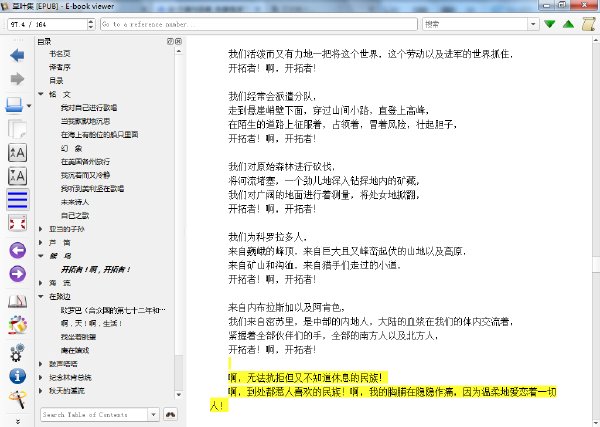Open chapter 我沉着而又冷静
600x427 pixels.
pos(85,175)
